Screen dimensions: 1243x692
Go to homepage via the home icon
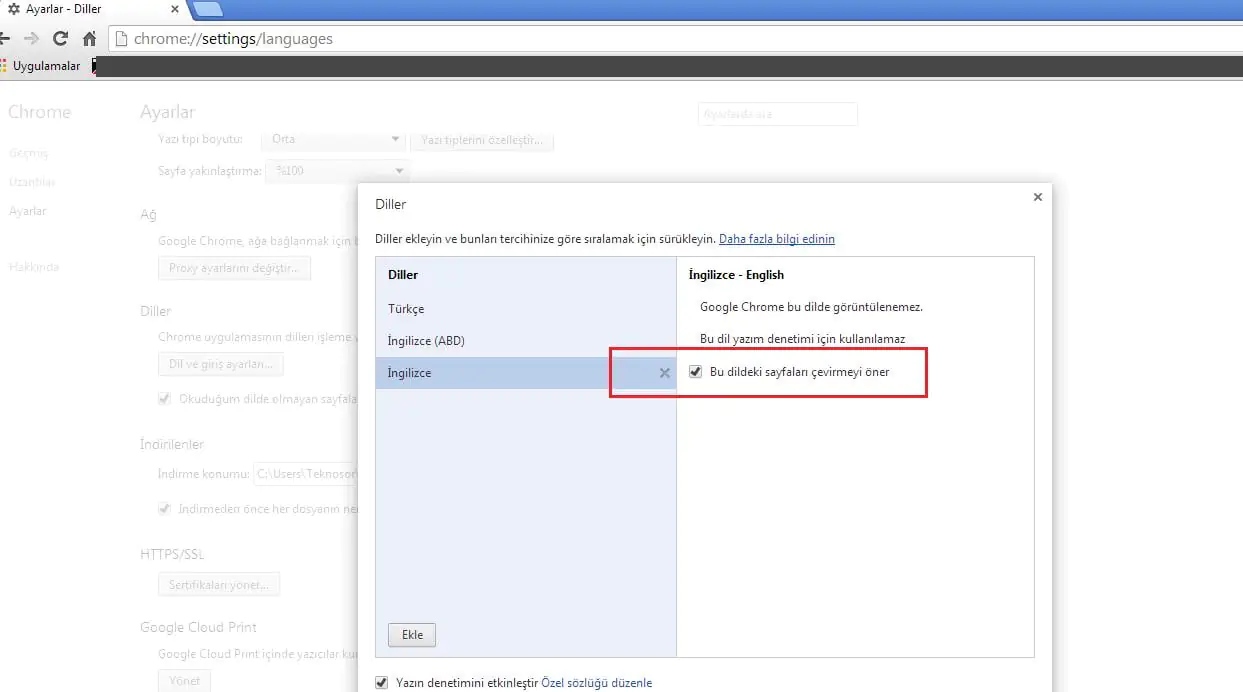click(x=89, y=38)
